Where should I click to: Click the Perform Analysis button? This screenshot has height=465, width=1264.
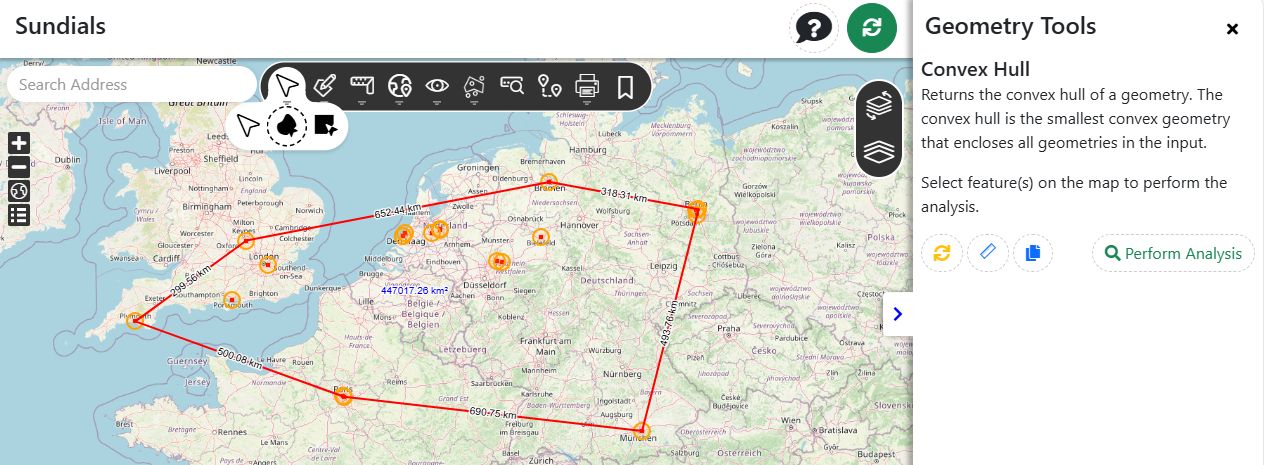[1173, 254]
